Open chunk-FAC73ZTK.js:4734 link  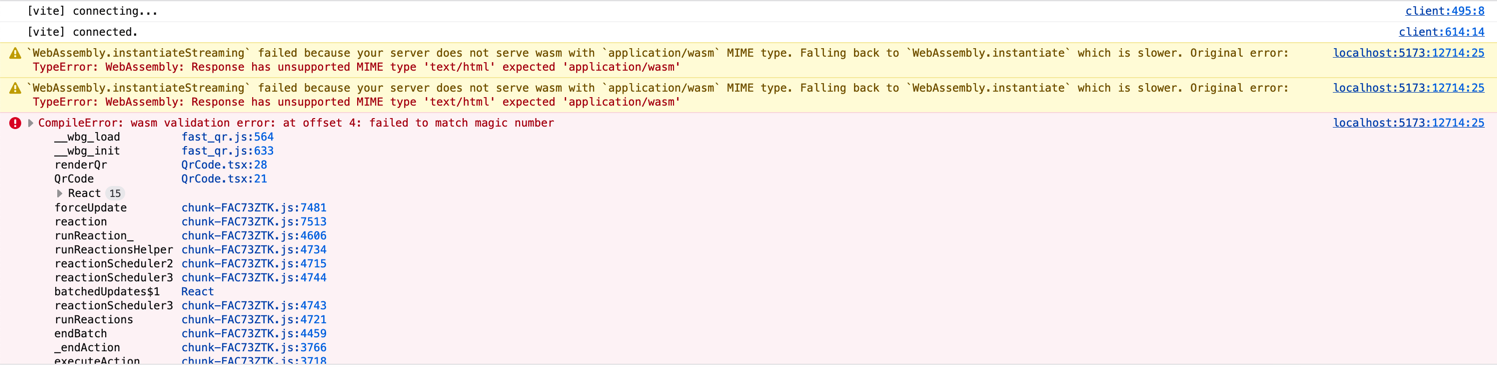click(254, 249)
